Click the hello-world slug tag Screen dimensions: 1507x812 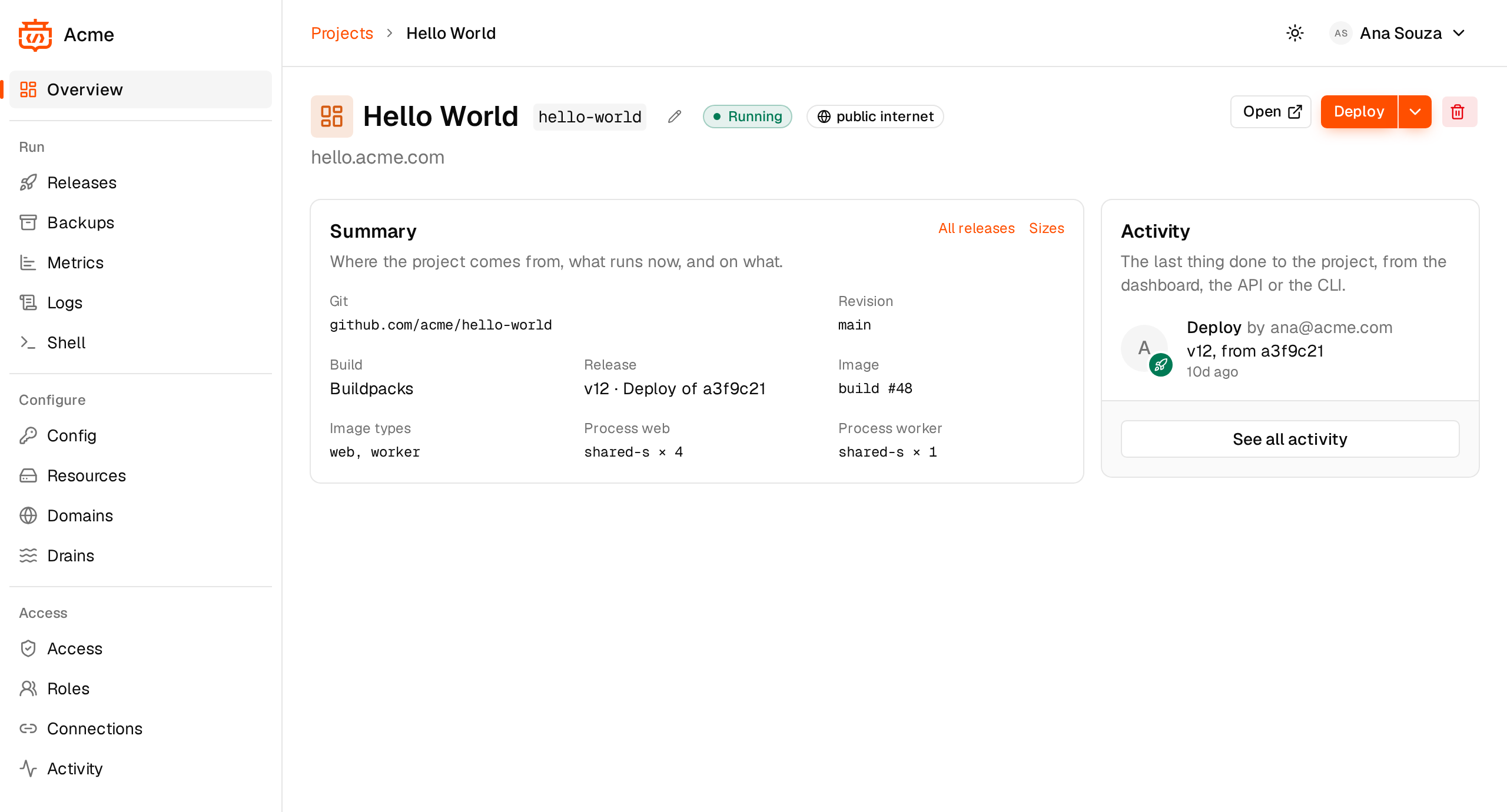[x=590, y=117]
